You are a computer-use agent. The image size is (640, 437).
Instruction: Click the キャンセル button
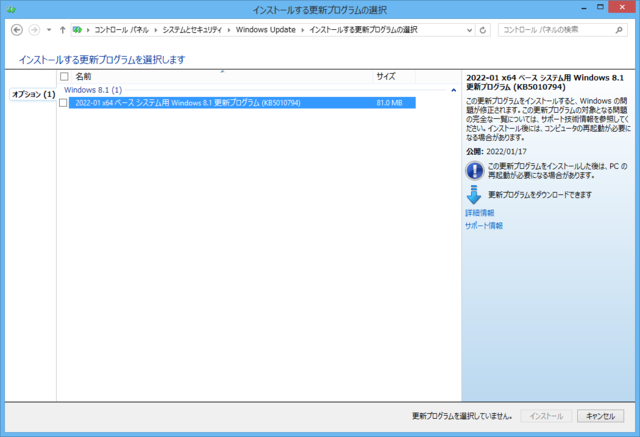coord(600,416)
